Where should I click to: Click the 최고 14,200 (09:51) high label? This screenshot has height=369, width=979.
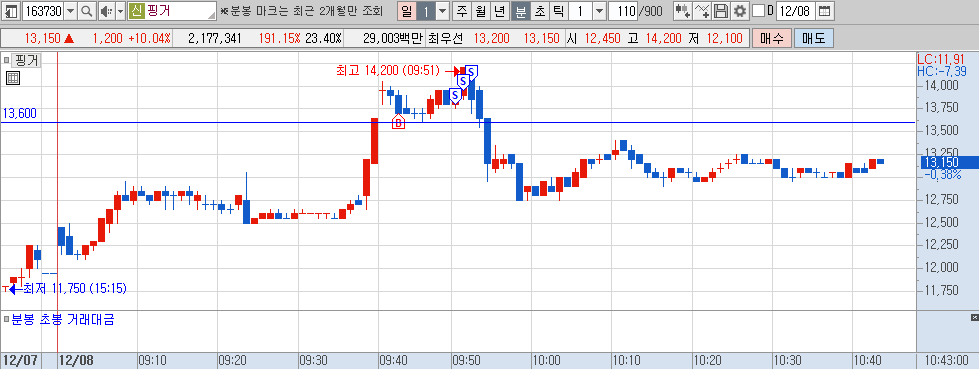click(388, 70)
